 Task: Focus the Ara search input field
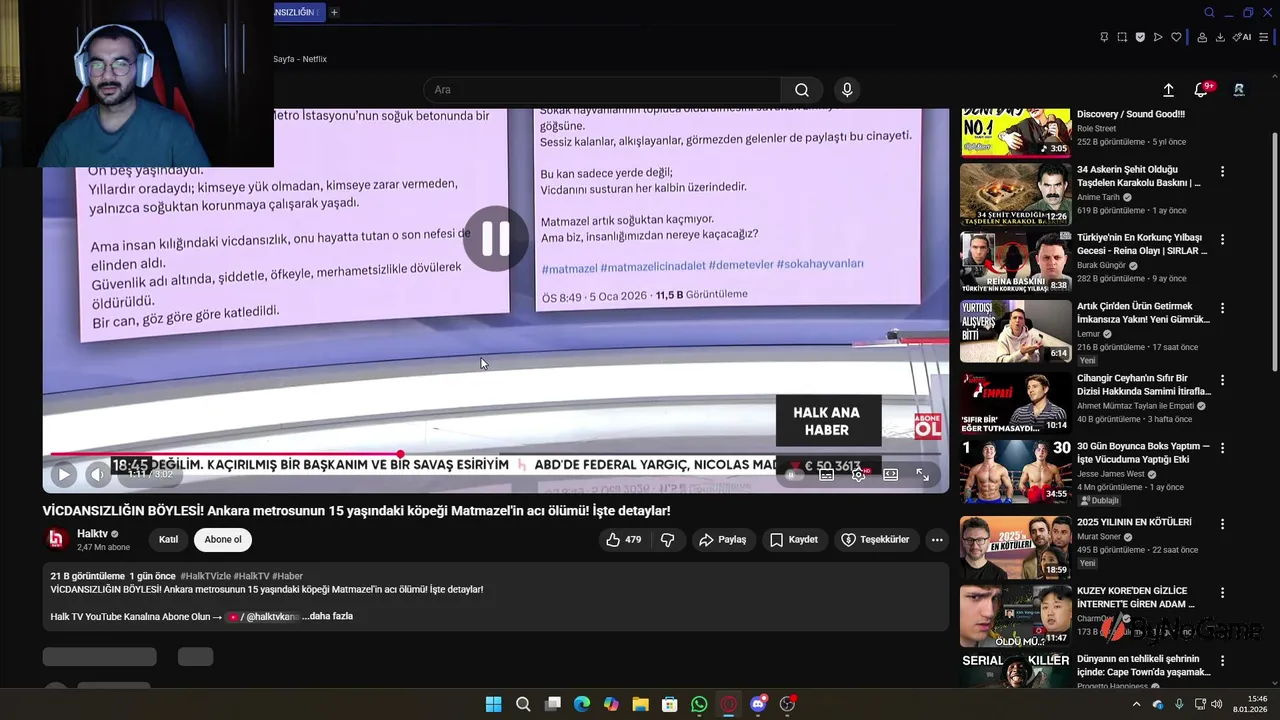[602, 90]
